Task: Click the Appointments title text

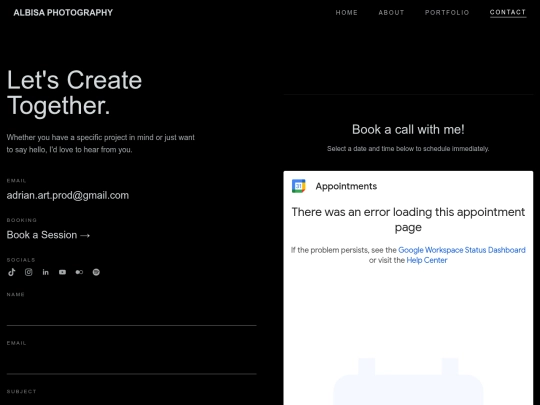Action: [346, 186]
